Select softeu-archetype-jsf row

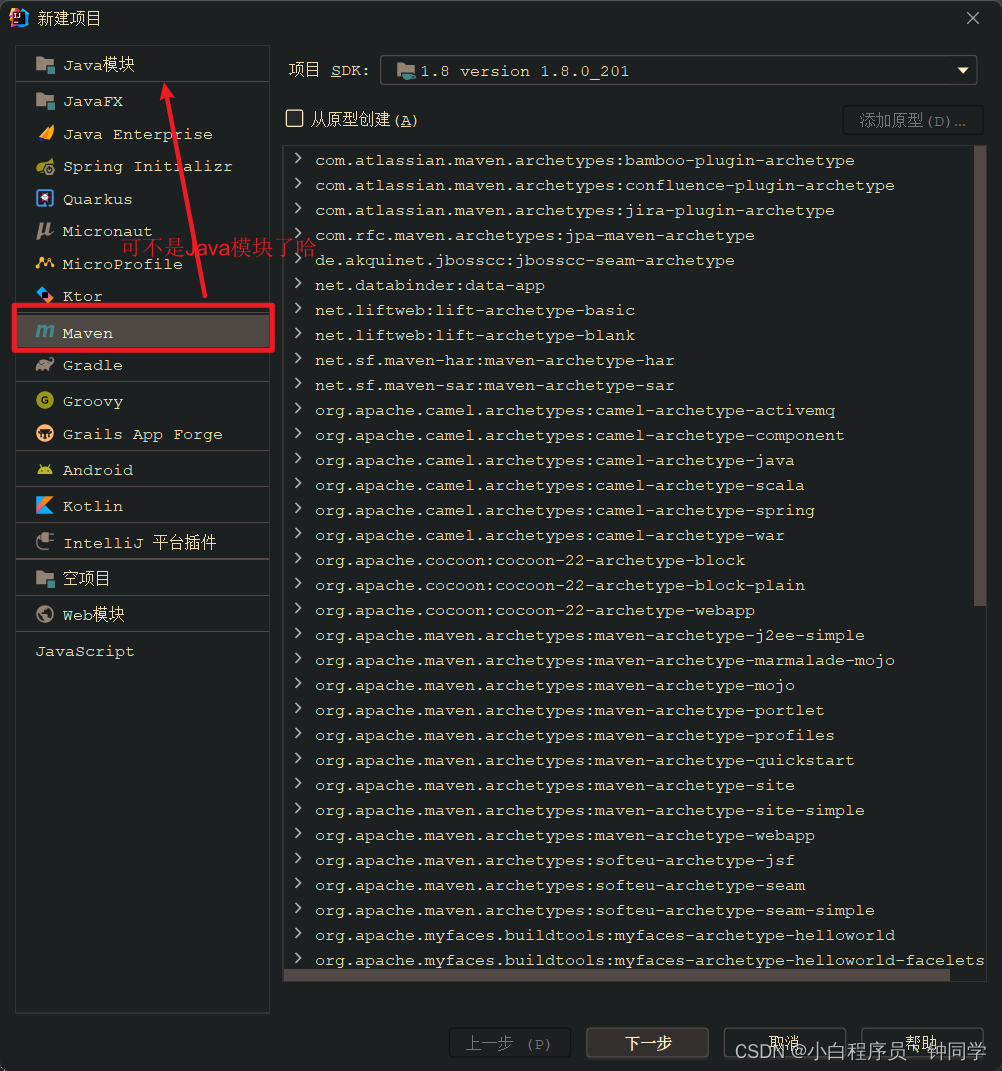pyautogui.click(x=555, y=860)
